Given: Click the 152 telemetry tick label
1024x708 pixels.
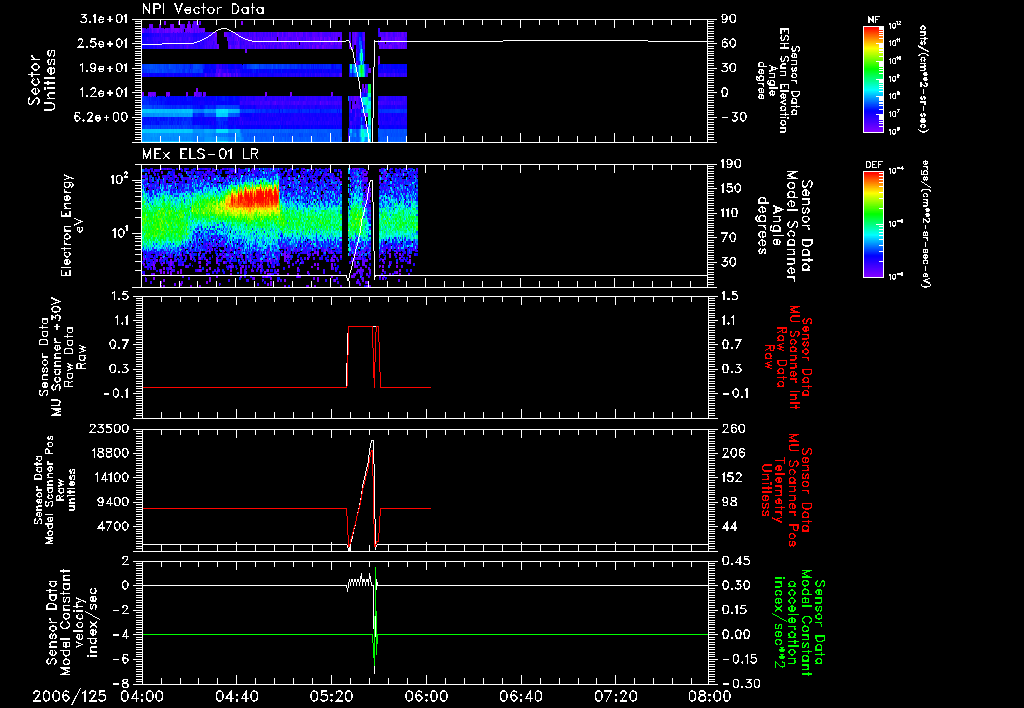Looking at the screenshot, I should coord(733,477).
